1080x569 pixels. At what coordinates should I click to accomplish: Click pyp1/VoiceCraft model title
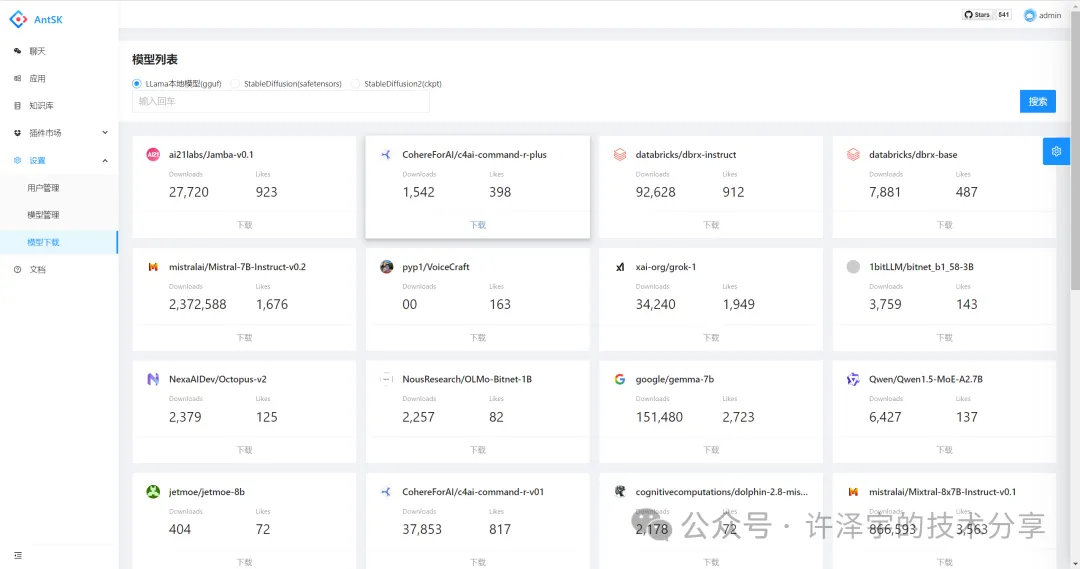(x=436, y=267)
